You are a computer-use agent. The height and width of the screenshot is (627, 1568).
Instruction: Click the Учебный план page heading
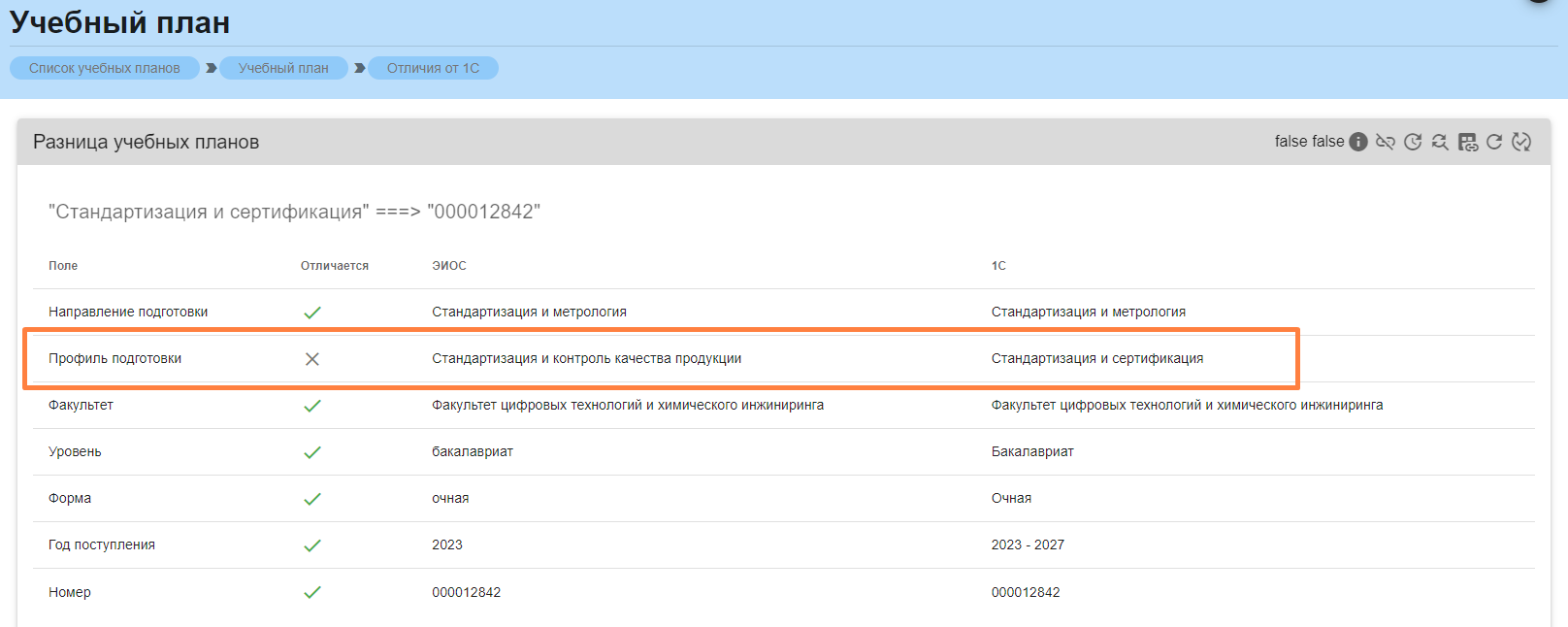point(120,22)
